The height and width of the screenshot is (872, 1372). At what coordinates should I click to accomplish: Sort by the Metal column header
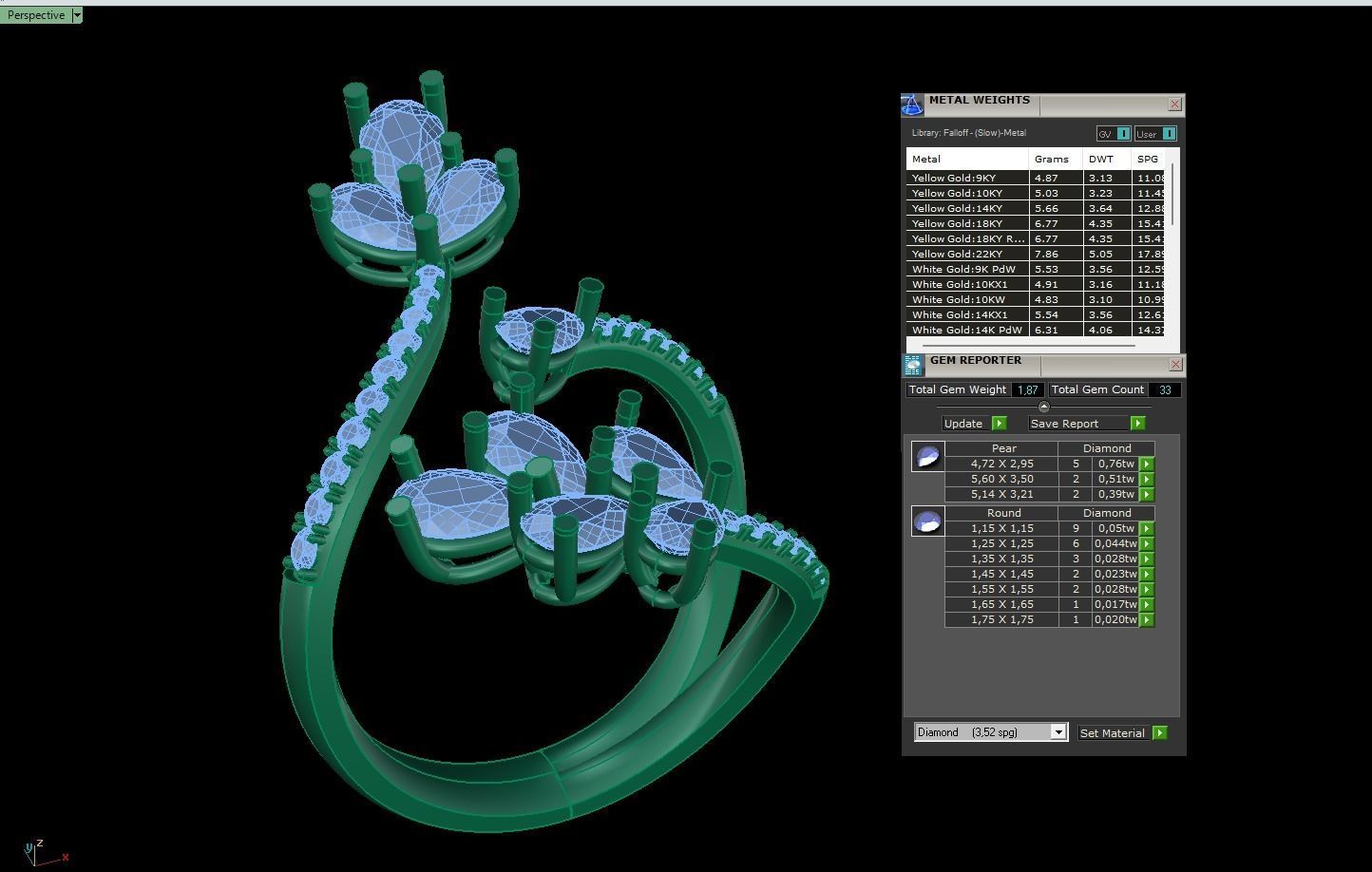click(967, 159)
